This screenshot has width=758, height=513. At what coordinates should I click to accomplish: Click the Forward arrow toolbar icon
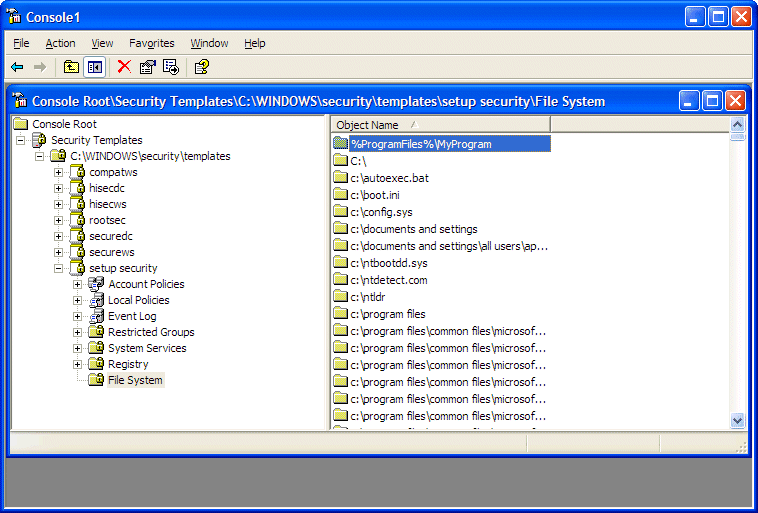tap(40, 67)
